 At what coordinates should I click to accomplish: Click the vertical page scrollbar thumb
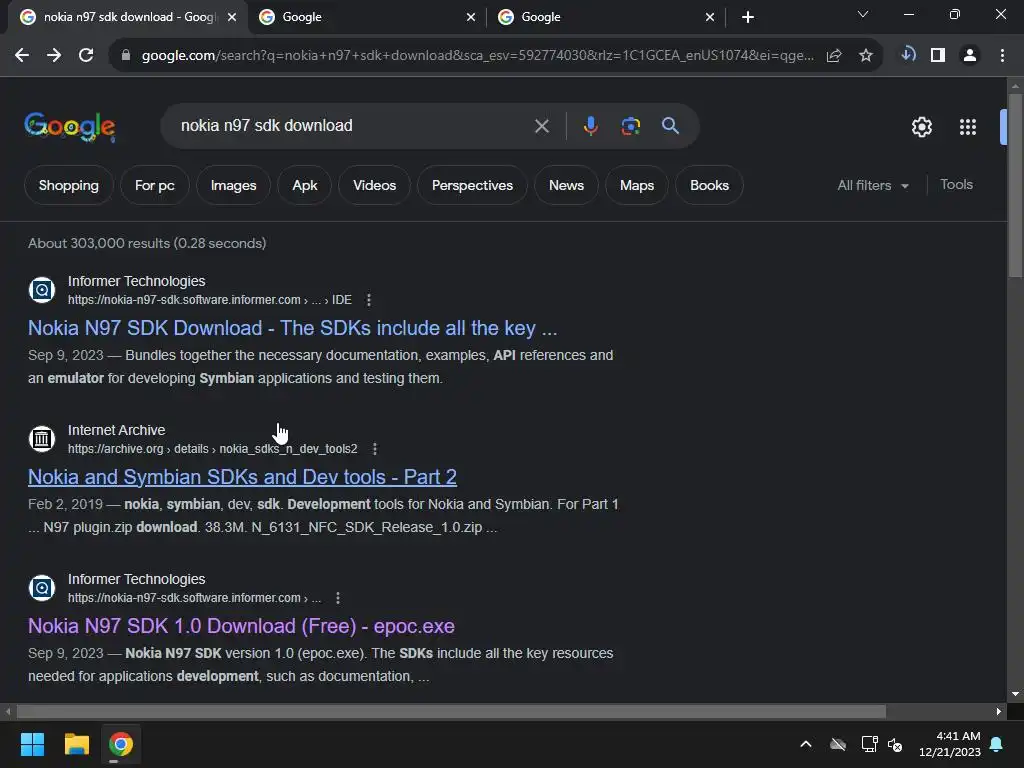pos(1015,186)
